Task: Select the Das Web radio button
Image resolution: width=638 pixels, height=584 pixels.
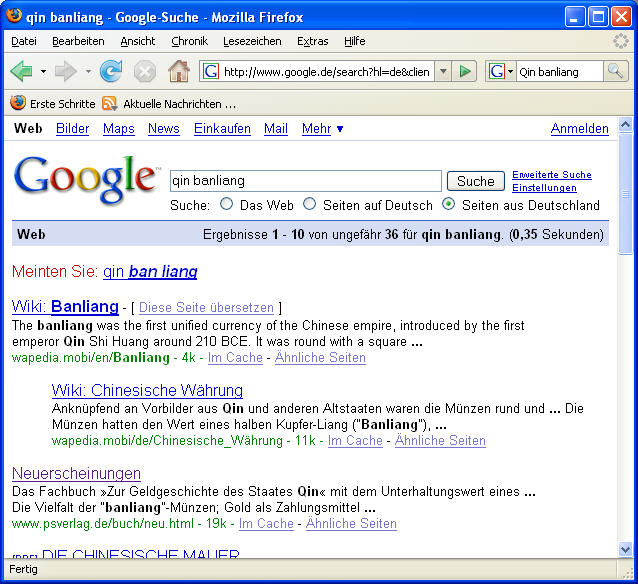Action: click(227, 203)
